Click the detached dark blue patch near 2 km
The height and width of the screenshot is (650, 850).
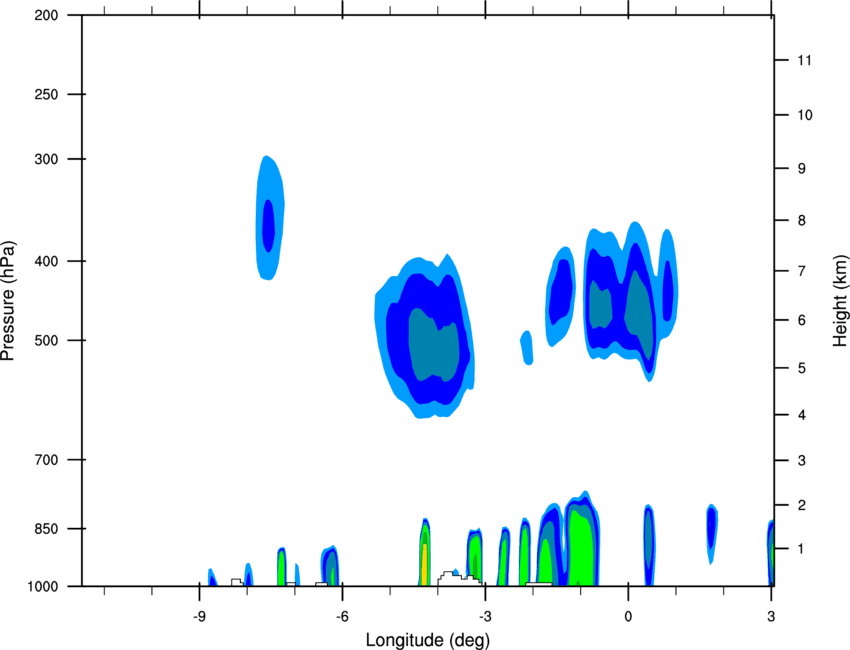tap(712, 533)
